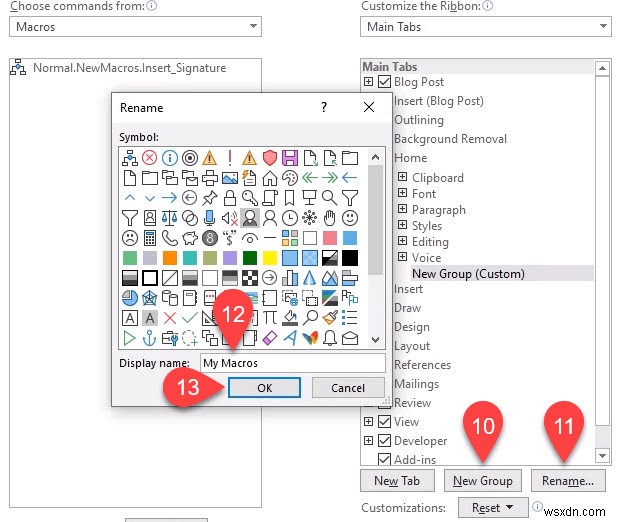Screen dimensions: 617x522
Task: Expand the Clipboard group
Action: click(402, 177)
